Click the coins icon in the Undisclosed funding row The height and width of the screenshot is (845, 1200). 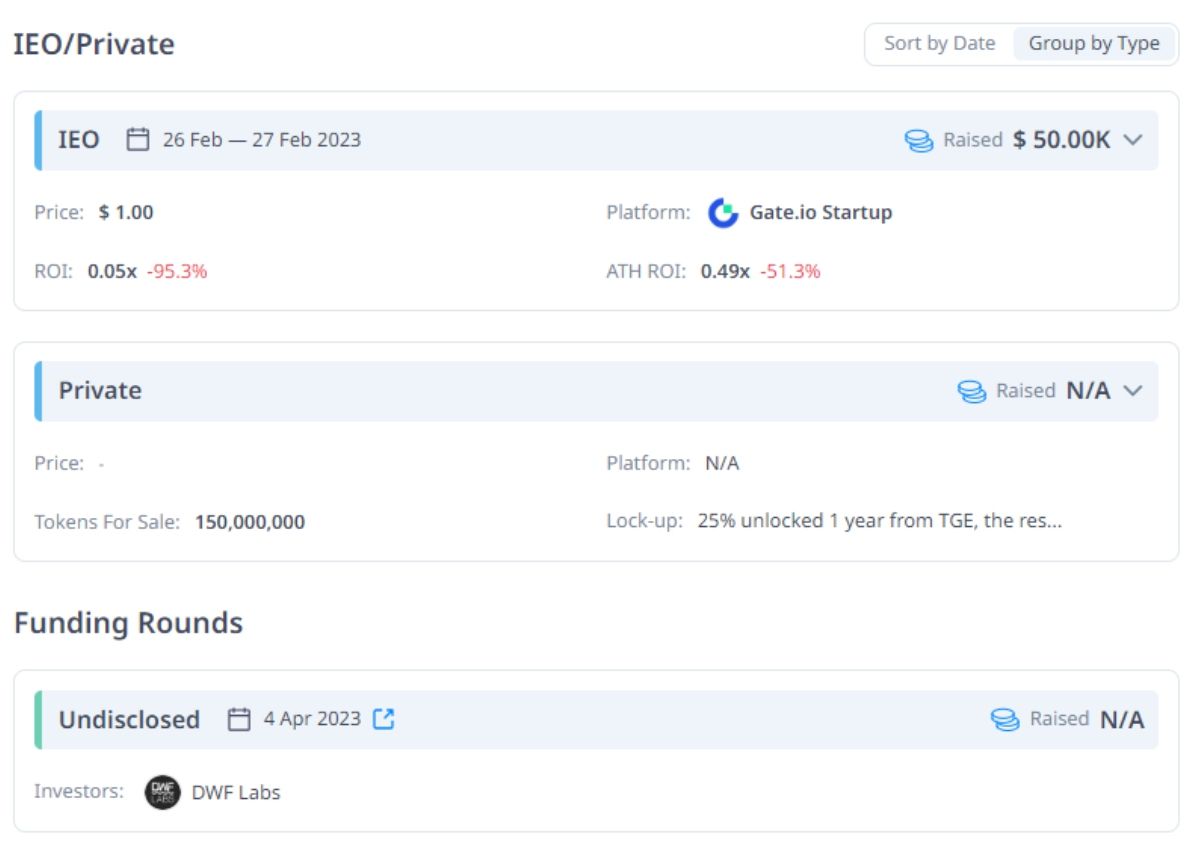click(1005, 719)
